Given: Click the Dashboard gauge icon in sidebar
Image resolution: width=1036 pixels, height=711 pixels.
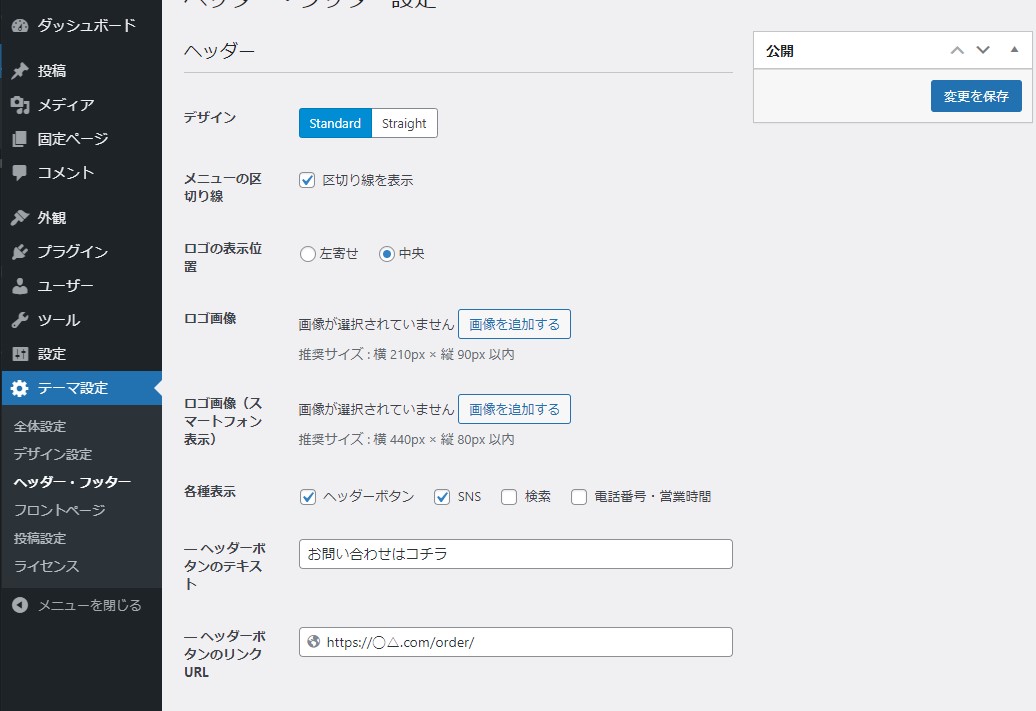Looking at the screenshot, I should pyautogui.click(x=20, y=26).
